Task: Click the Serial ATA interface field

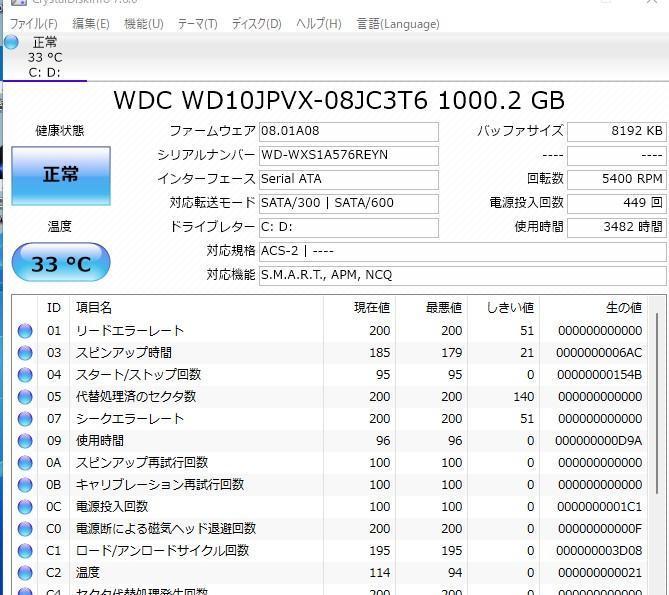Action: (349, 179)
